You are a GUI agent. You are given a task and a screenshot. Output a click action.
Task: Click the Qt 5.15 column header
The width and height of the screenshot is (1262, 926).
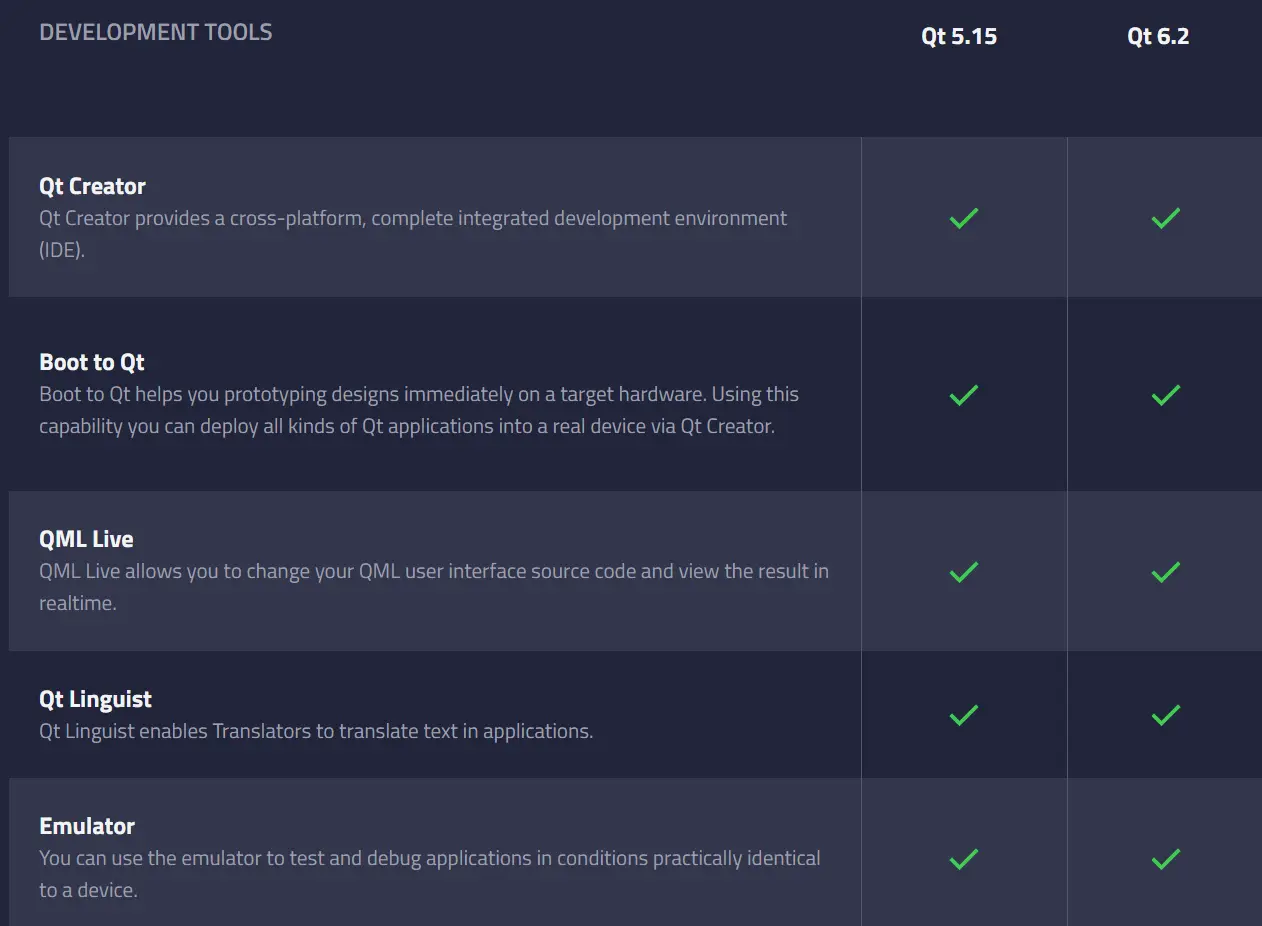959,37
